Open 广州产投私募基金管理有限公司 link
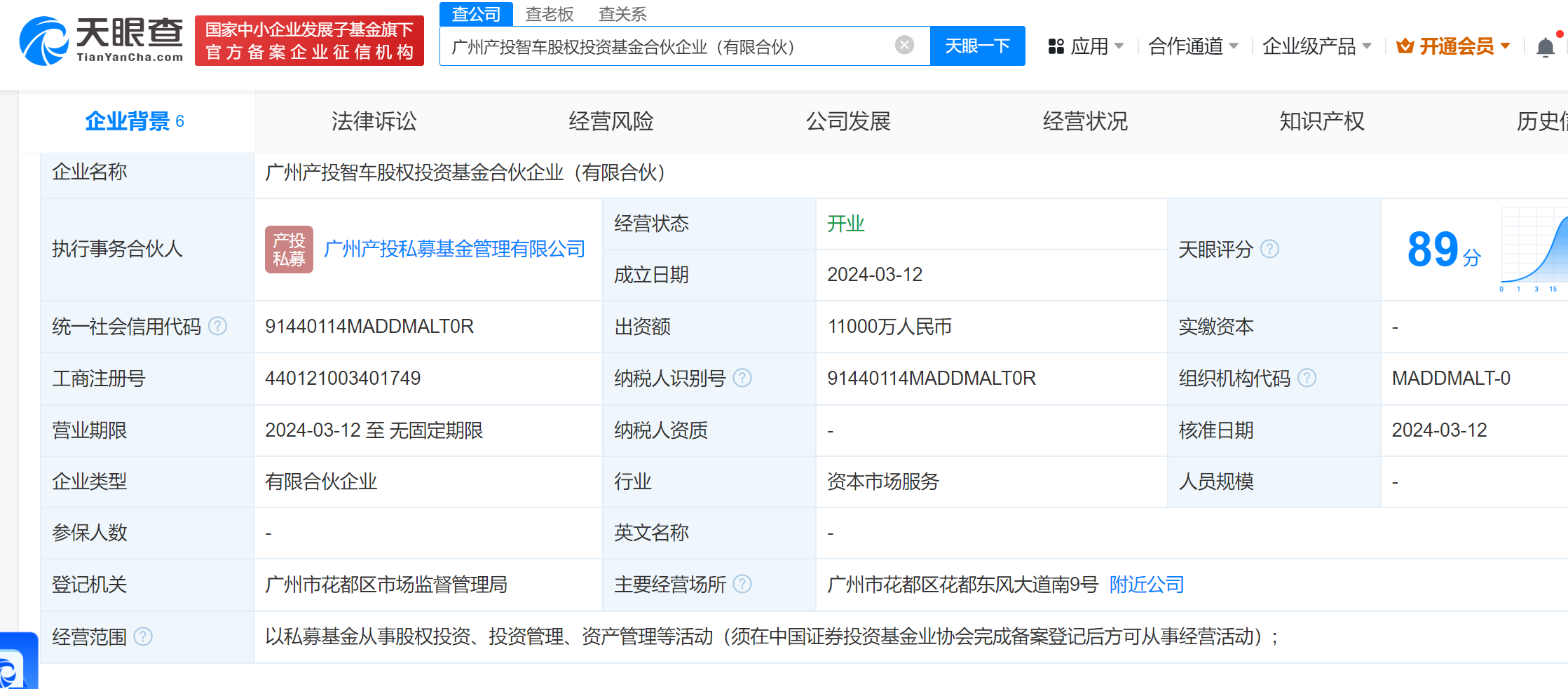Screen dimensions: 1568x689 454,249
